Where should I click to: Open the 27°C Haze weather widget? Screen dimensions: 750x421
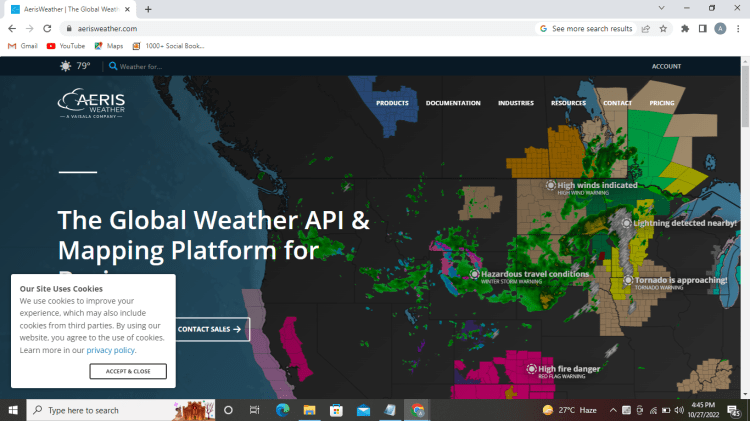click(x=569, y=410)
